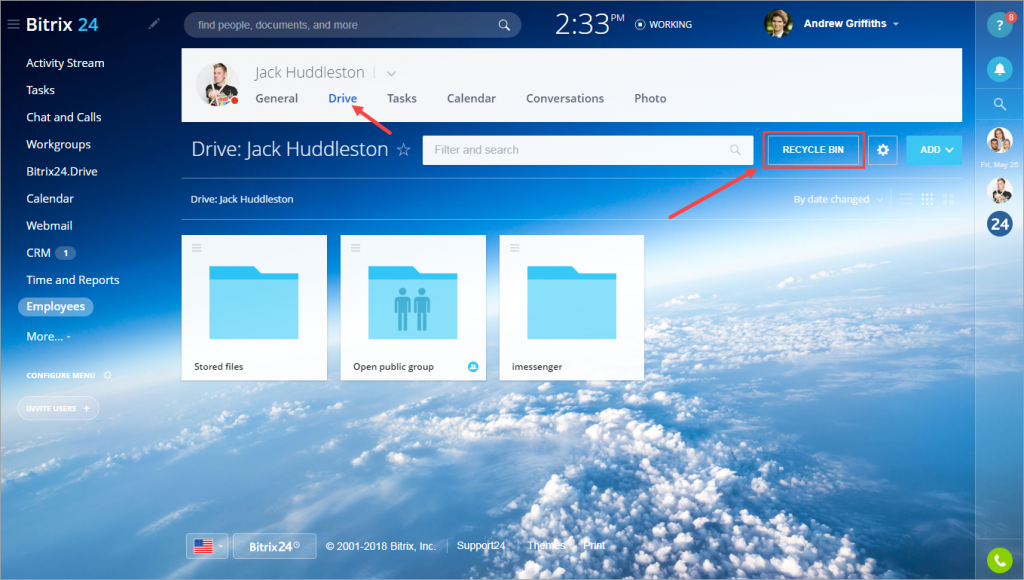Open Bitrix24.Drive in the left menu

62,171
